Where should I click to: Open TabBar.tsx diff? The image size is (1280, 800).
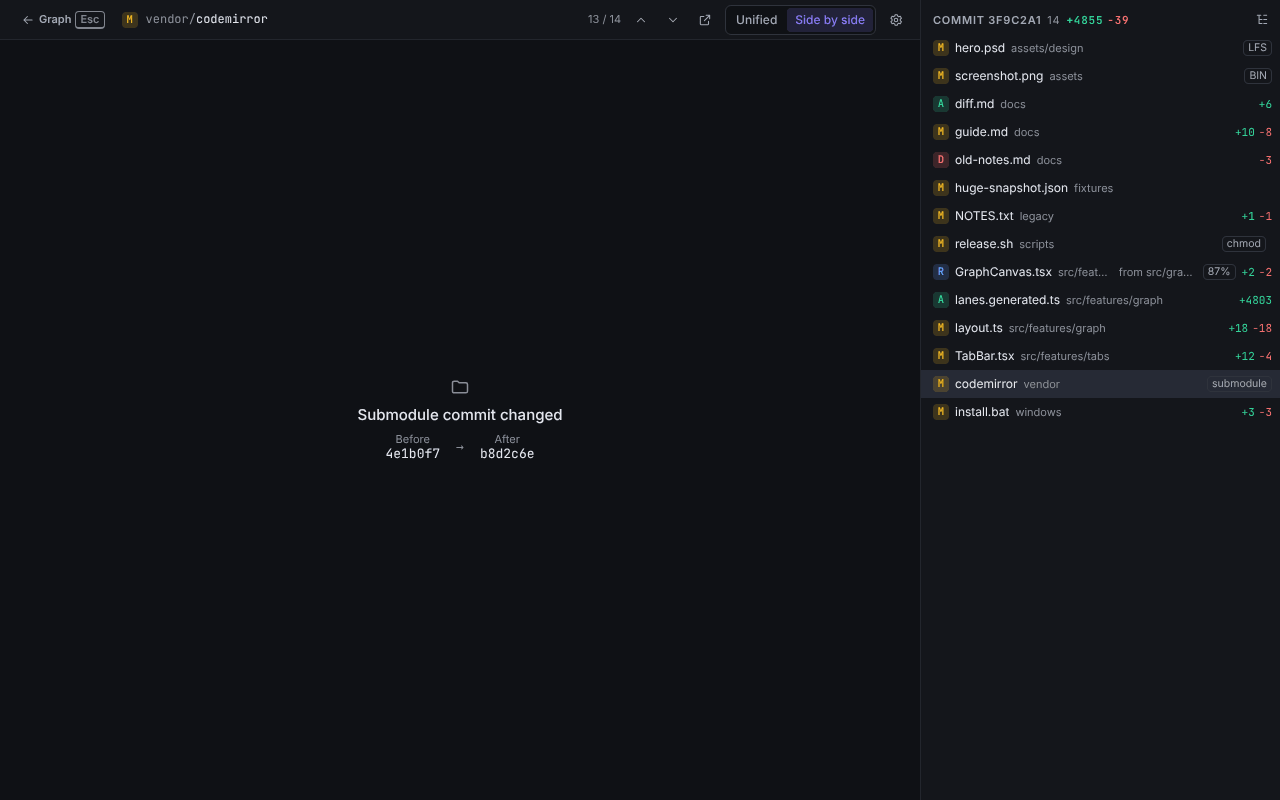(1100, 356)
